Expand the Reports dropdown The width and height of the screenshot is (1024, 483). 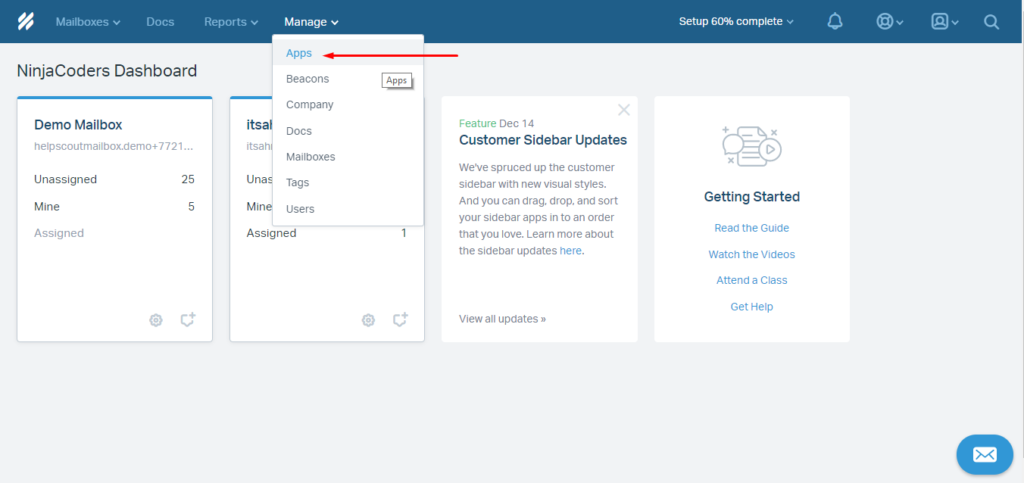click(x=231, y=22)
